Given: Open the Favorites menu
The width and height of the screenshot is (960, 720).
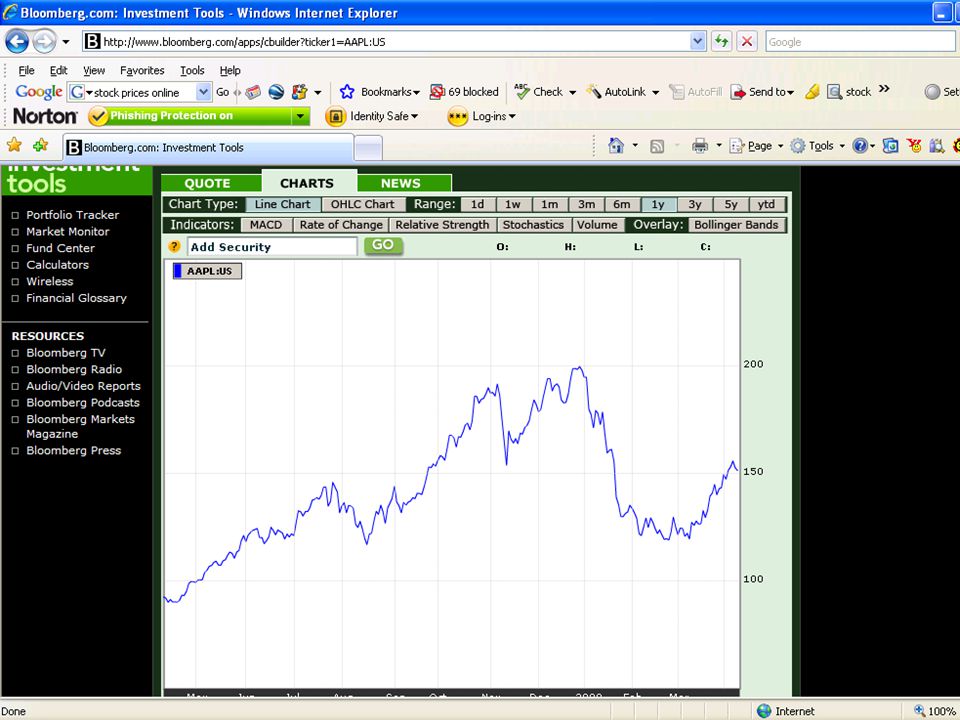Looking at the screenshot, I should [x=142, y=70].
